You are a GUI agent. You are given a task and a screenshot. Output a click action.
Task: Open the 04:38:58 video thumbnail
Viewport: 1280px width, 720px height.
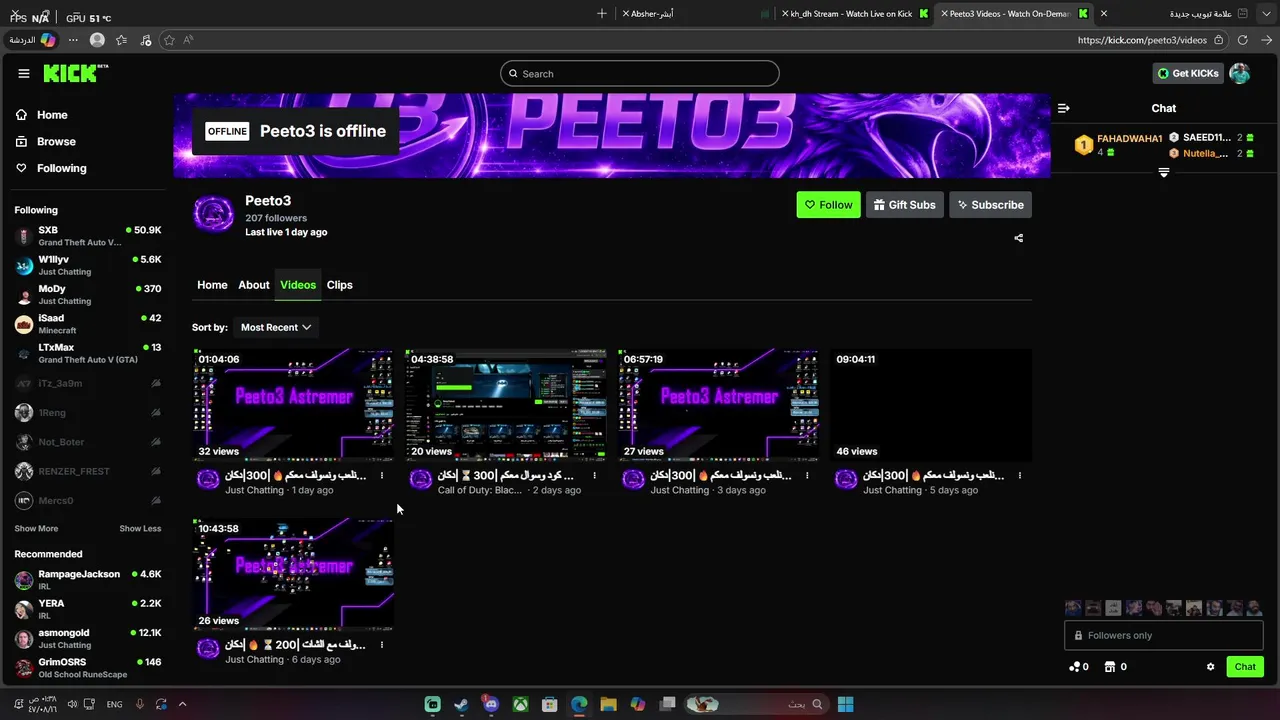tap(506, 405)
